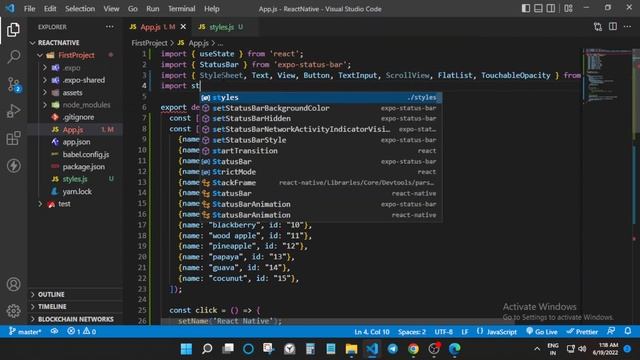The image size is (640, 360).
Task: Open Telegram from the taskbar
Action: click(x=393, y=349)
